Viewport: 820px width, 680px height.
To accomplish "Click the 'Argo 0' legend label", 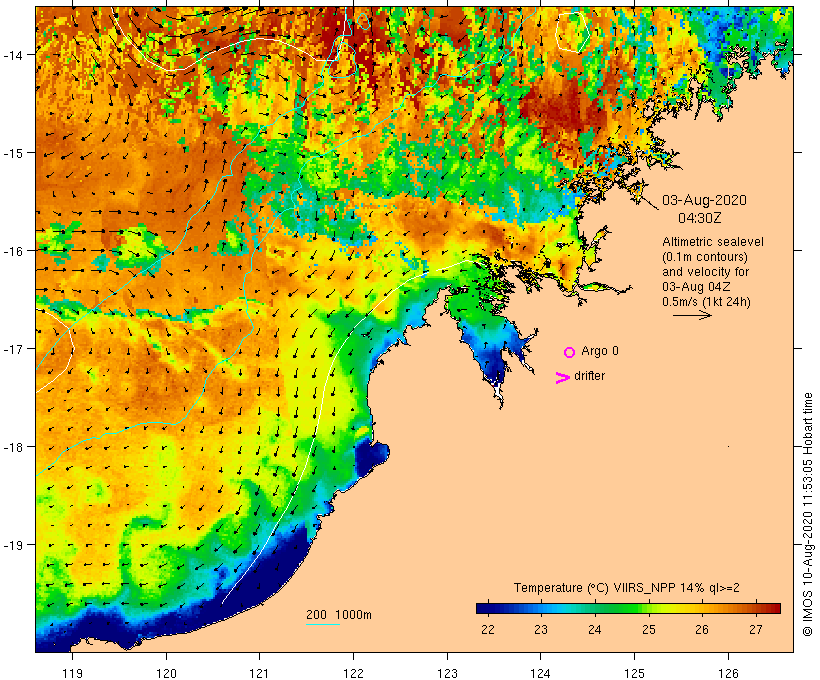I will pos(600,351).
